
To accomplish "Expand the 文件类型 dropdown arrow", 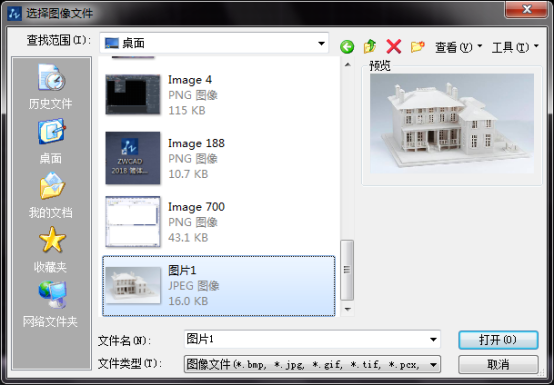I will point(433,364).
